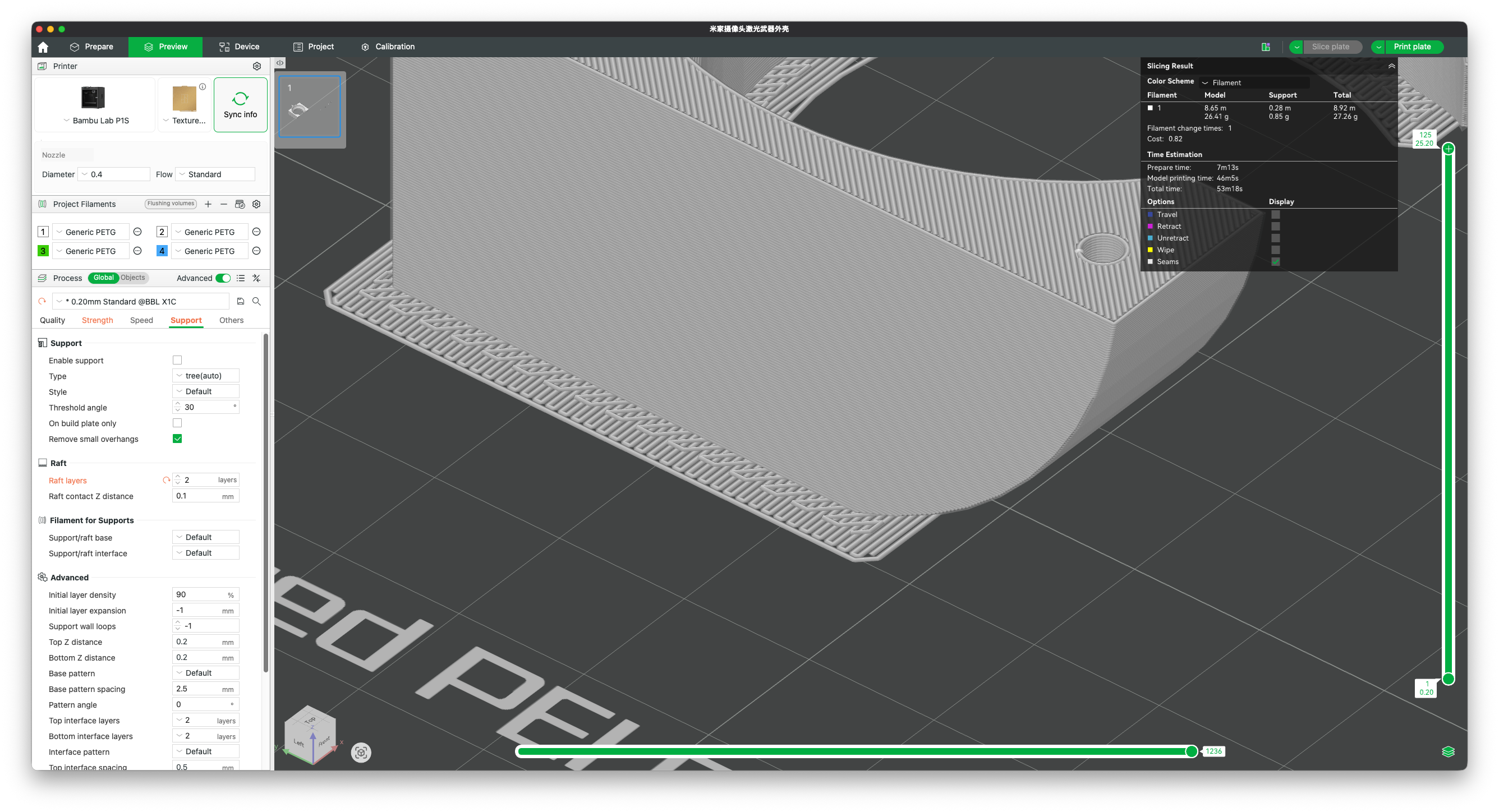Uncheck Remove small overhangs

[x=177, y=439]
